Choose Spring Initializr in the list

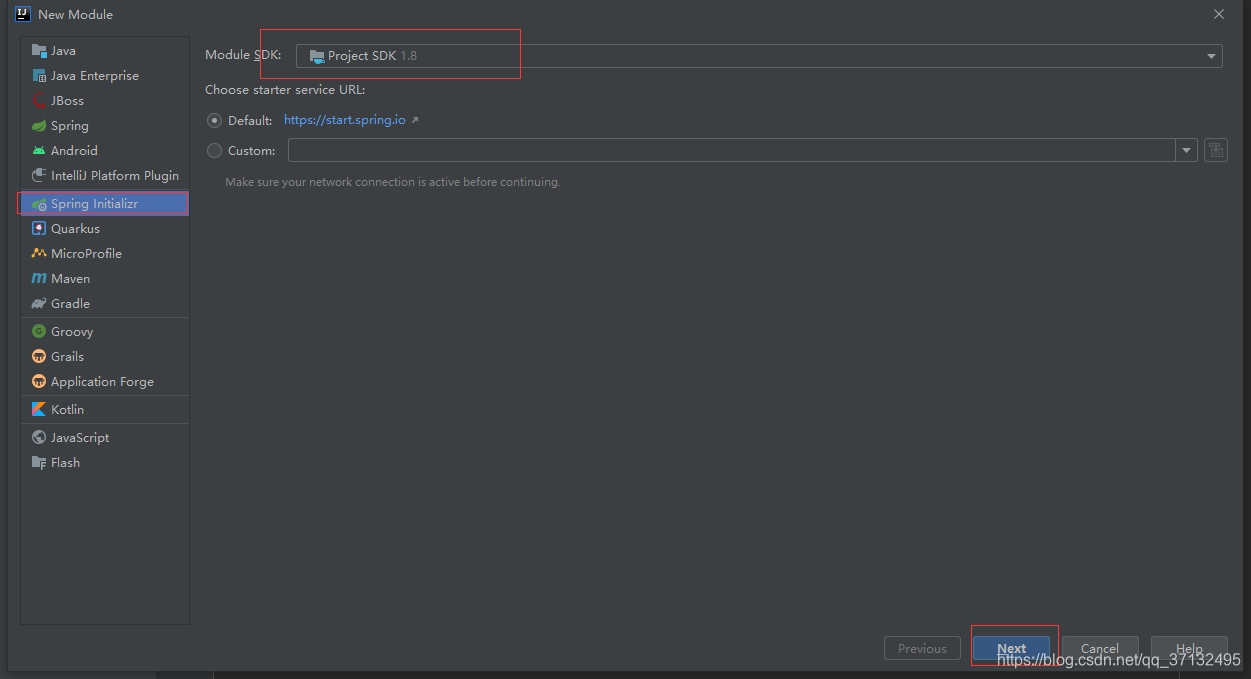(105, 204)
